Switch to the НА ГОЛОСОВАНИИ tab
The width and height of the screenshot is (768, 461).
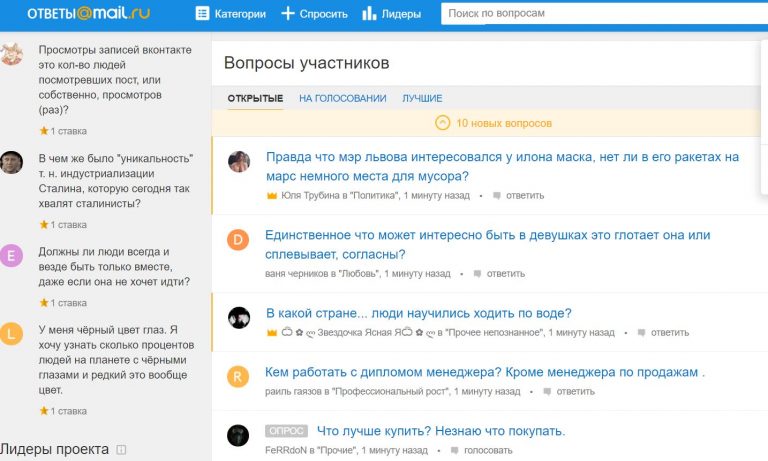[342, 98]
